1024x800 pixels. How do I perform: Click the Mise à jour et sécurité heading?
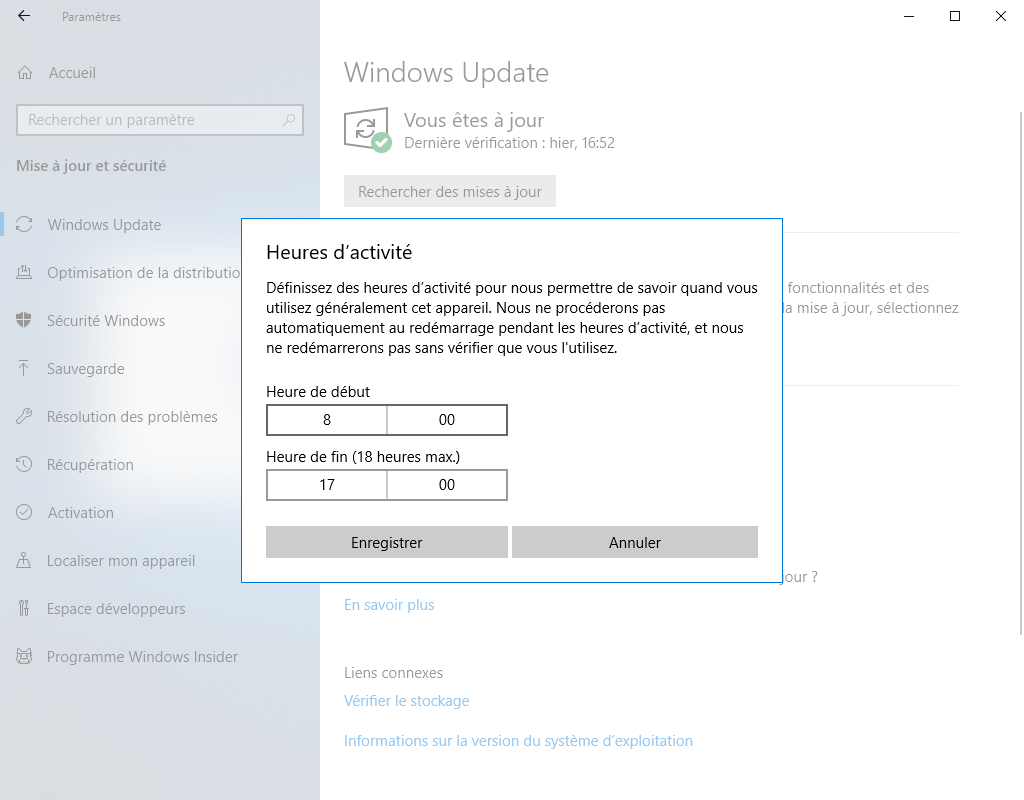pyautogui.click(x=91, y=166)
